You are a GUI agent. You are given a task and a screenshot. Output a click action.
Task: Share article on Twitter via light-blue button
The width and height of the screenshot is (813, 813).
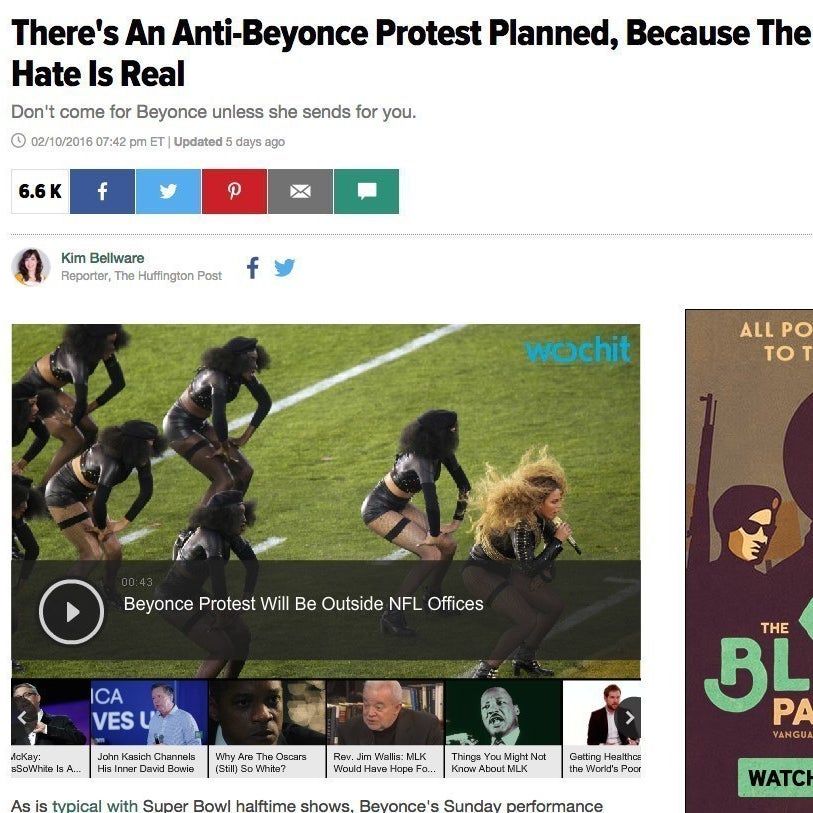(168, 191)
